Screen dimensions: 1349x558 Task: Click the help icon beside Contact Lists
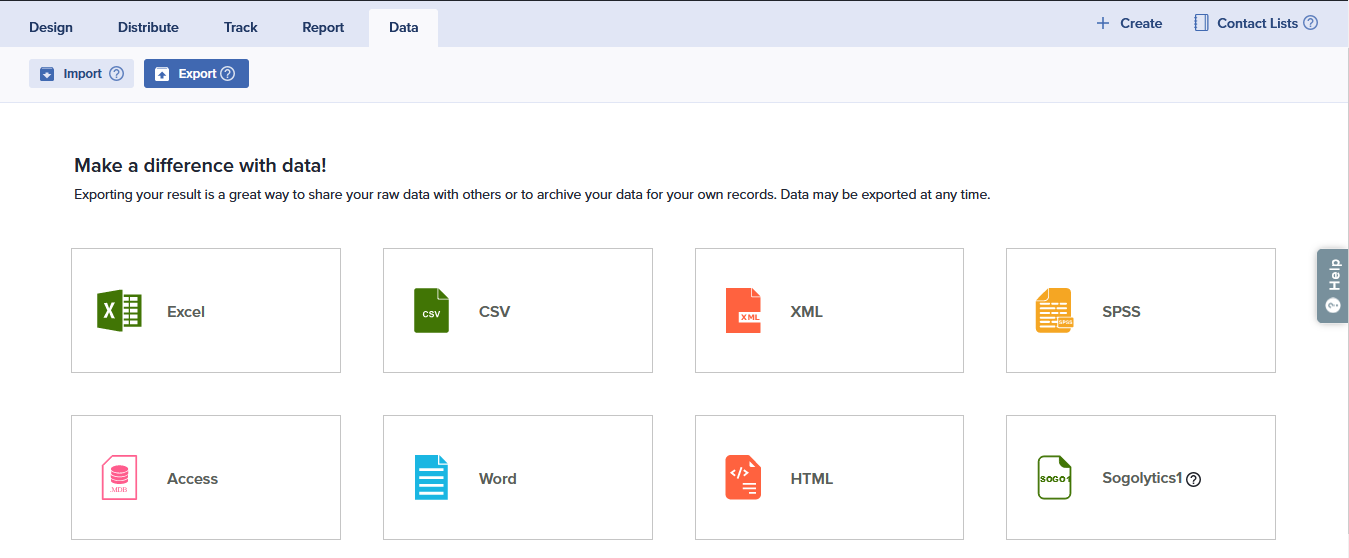tap(1310, 23)
